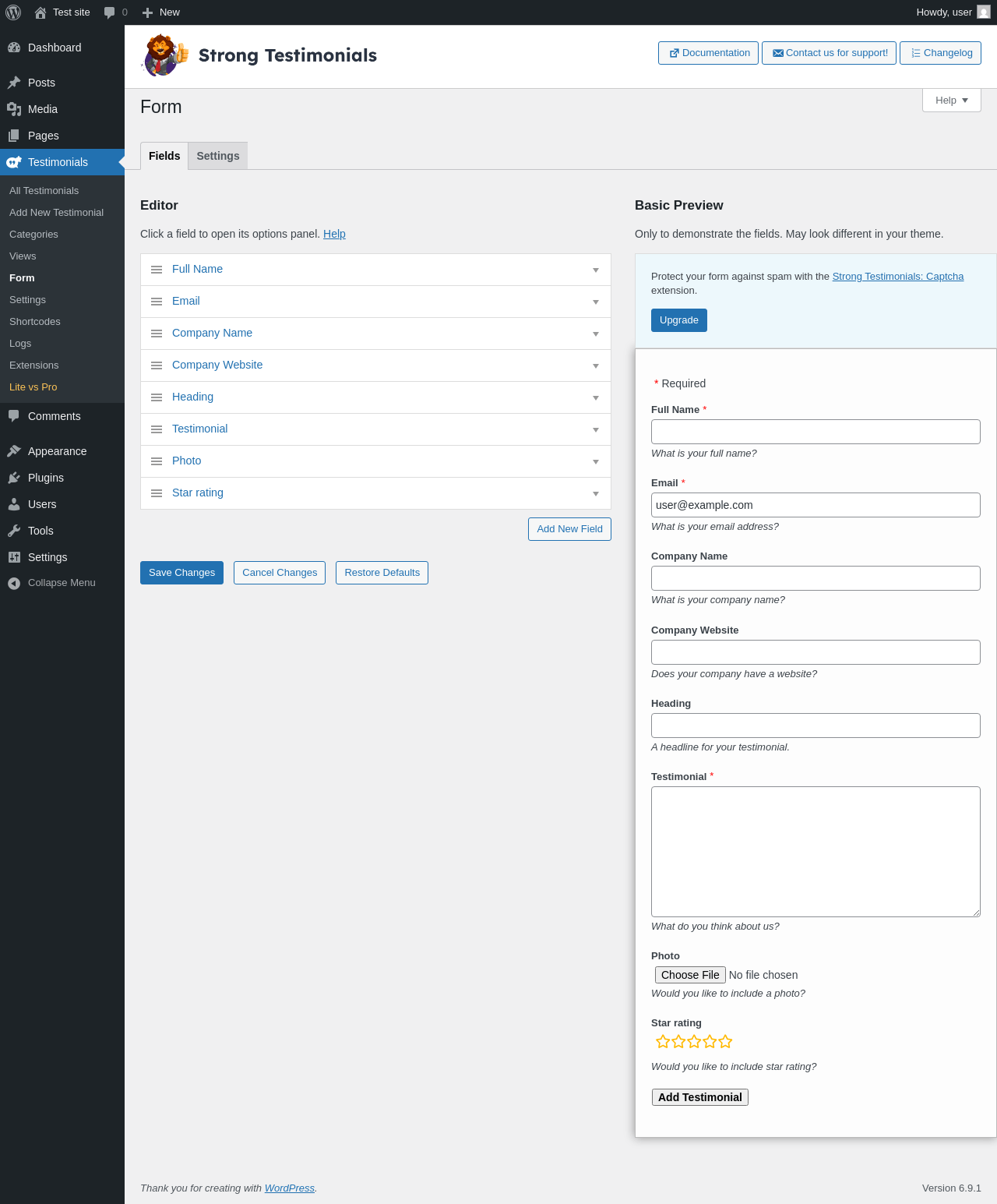Switch to the Settings tab
Image resolution: width=997 pixels, height=1204 pixels.
tap(218, 156)
